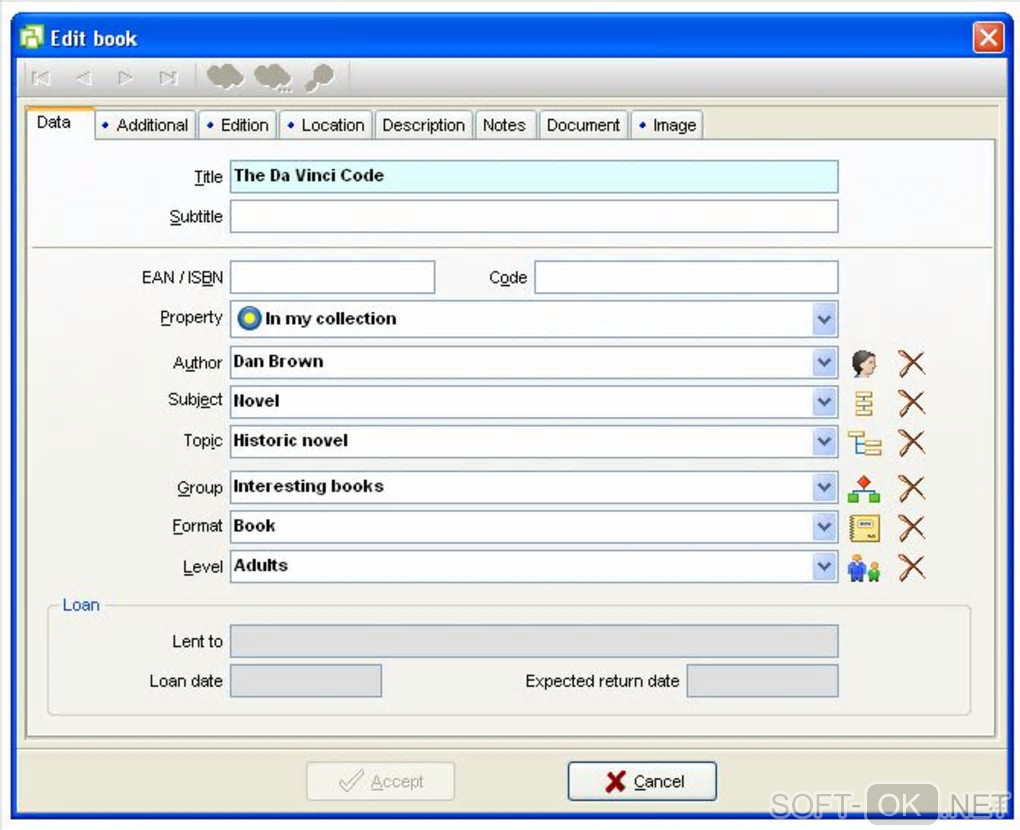Focus the Code input field
Screen dimensions: 1020x830
point(686,277)
